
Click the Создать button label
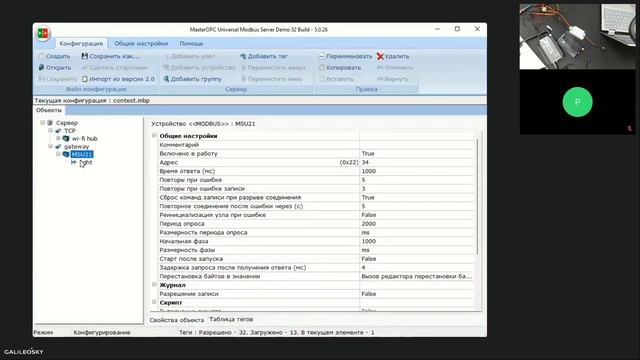pyautogui.click(x=58, y=56)
